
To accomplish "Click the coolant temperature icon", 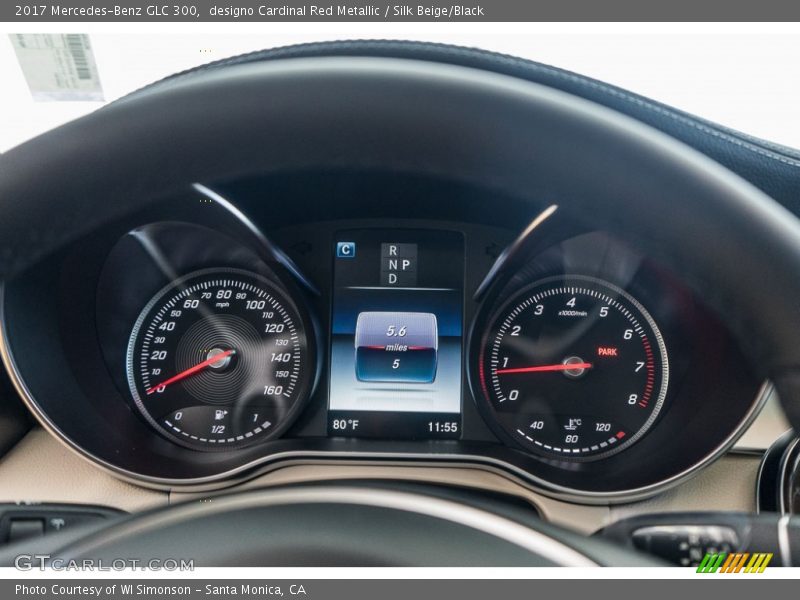I will click(x=573, y=424).
